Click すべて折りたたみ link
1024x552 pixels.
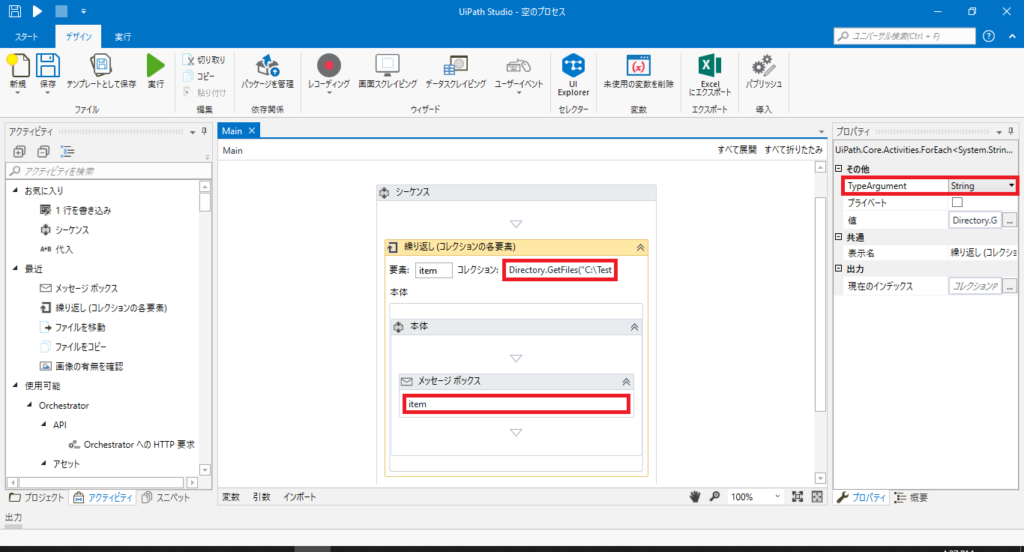tap(793, 150)
